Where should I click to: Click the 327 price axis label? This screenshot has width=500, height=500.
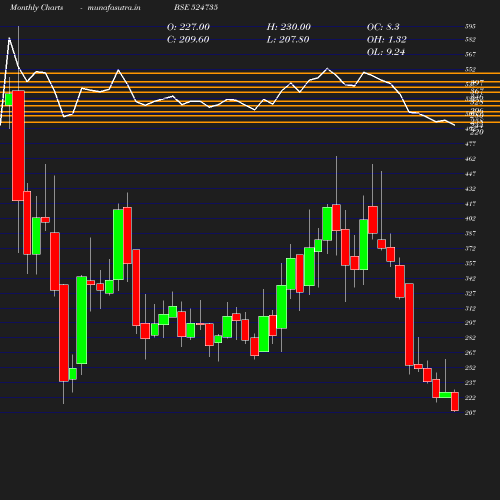470,294
